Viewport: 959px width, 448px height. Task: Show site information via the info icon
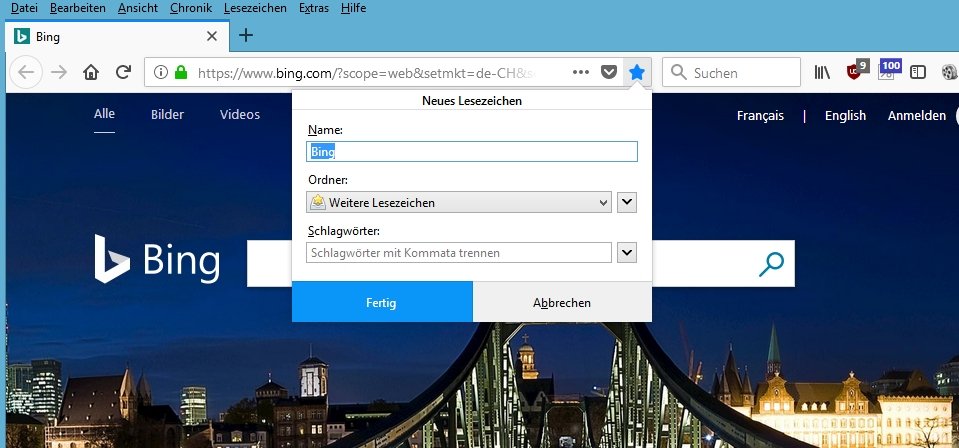tap(161, 72)
